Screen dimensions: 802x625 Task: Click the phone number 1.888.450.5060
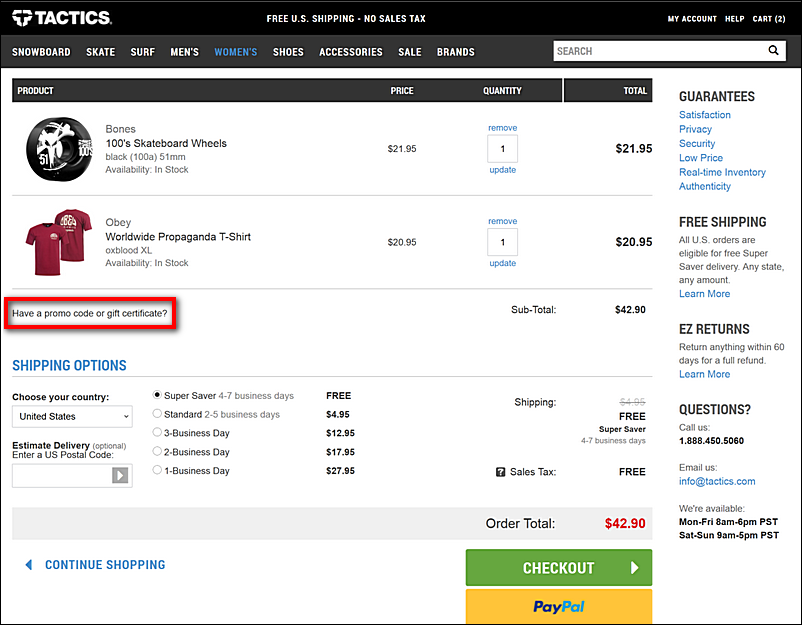[x=711, y=441]
